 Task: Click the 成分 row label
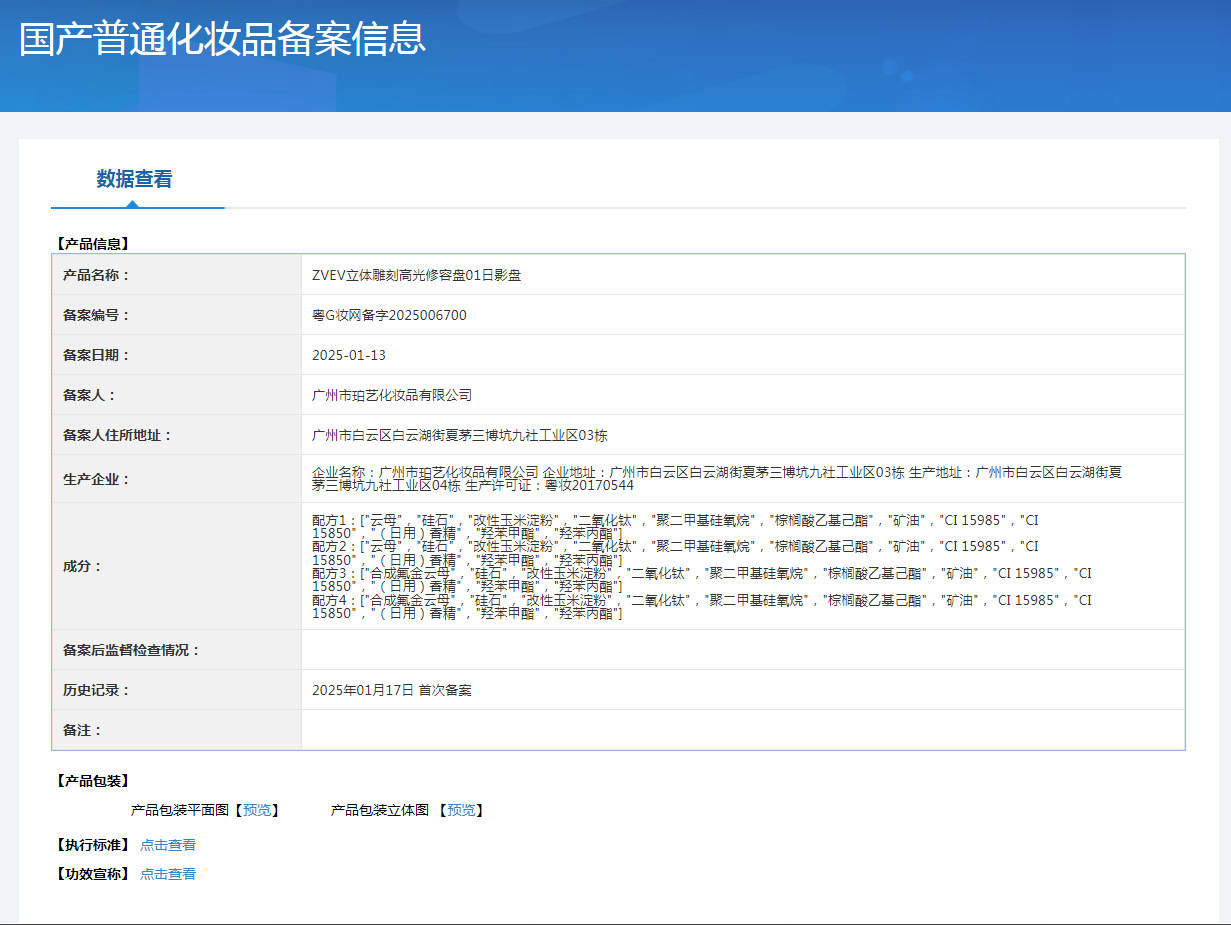83,566
